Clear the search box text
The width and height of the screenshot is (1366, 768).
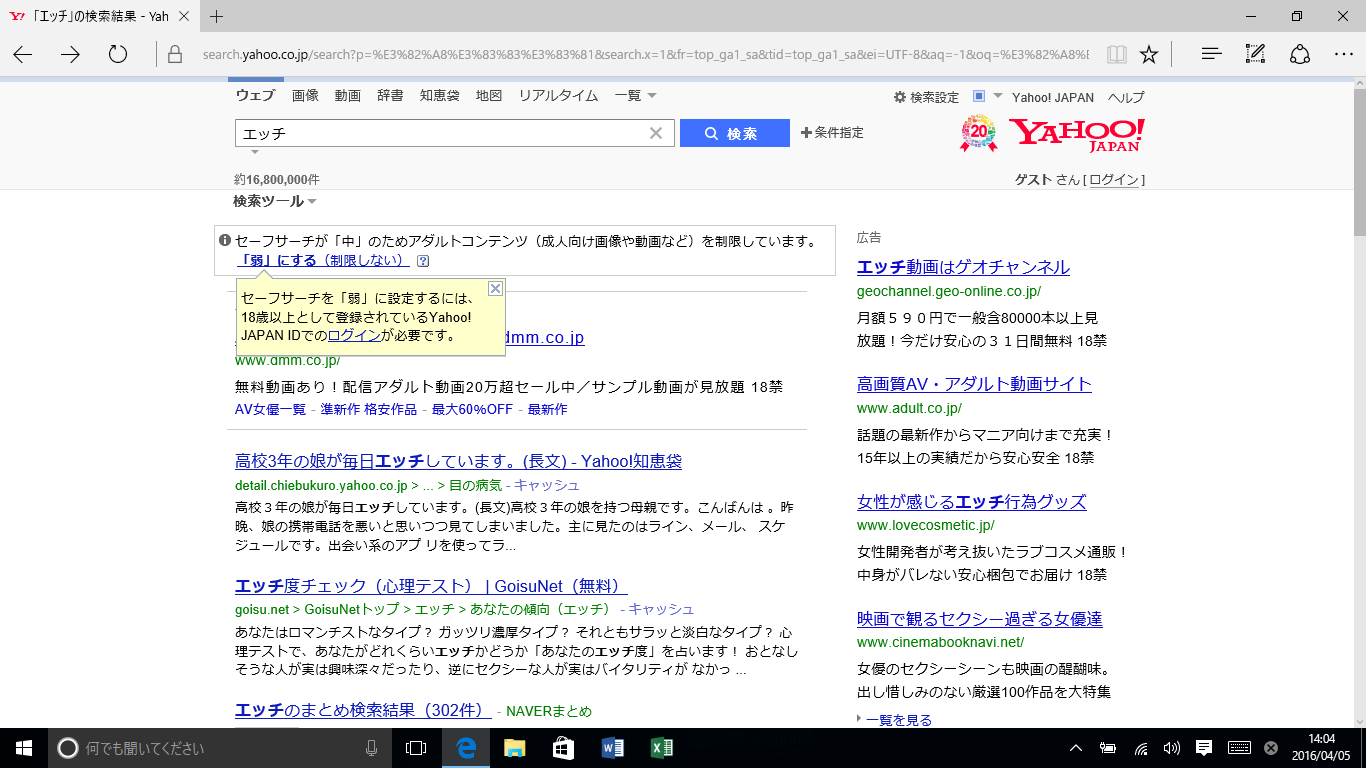click(x=656, y=133)
